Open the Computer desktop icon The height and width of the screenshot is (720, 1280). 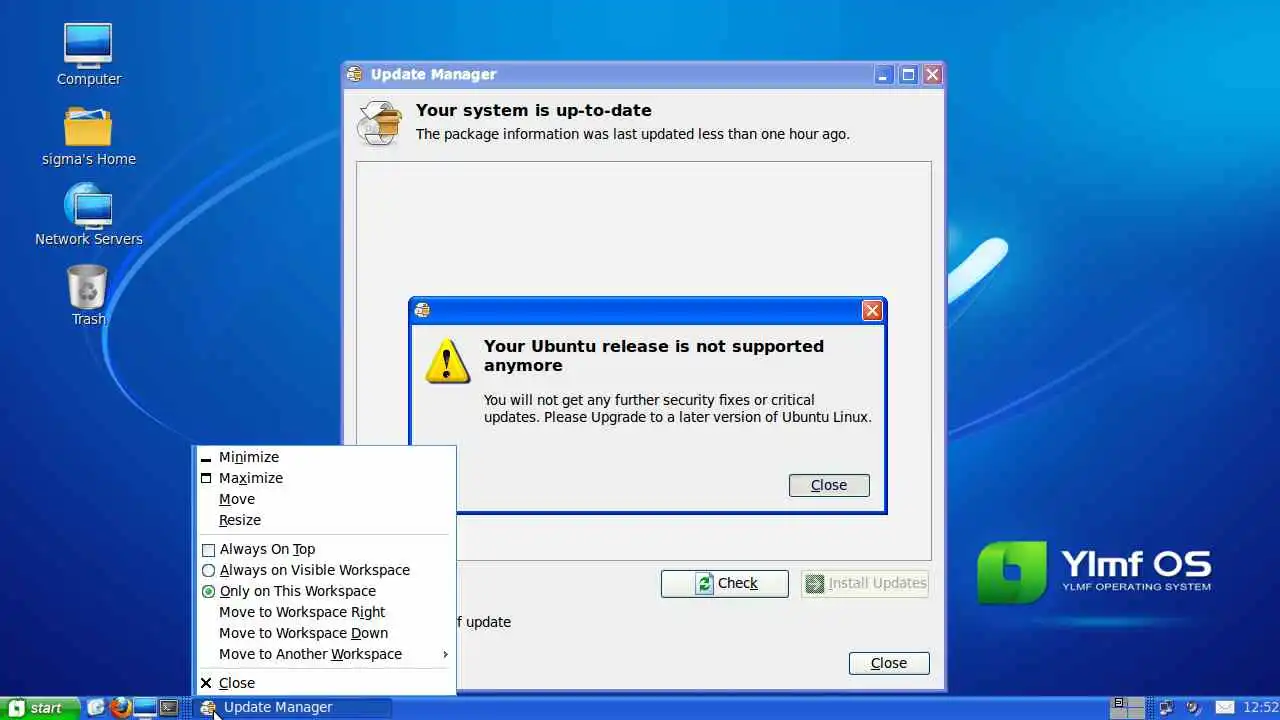tap(88, 46)
